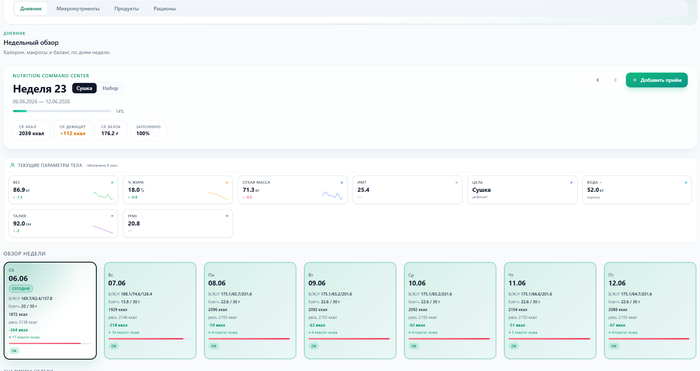The image size is (700, 371).
Task: Click the OK badge on the 06.06 card
Action: (14, 351)
